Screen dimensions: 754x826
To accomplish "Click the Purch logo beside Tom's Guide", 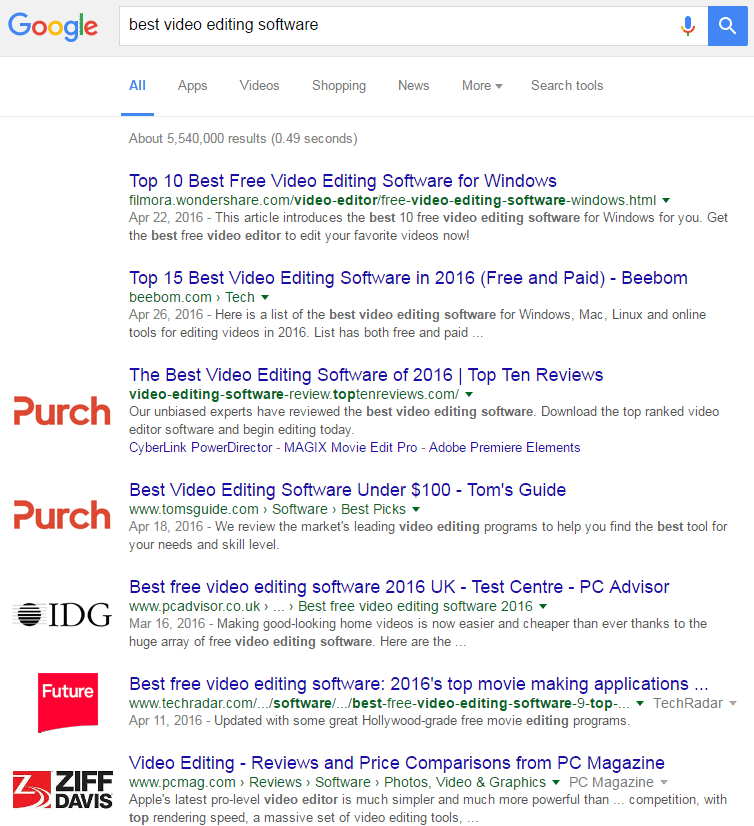I will coord(62,515).
